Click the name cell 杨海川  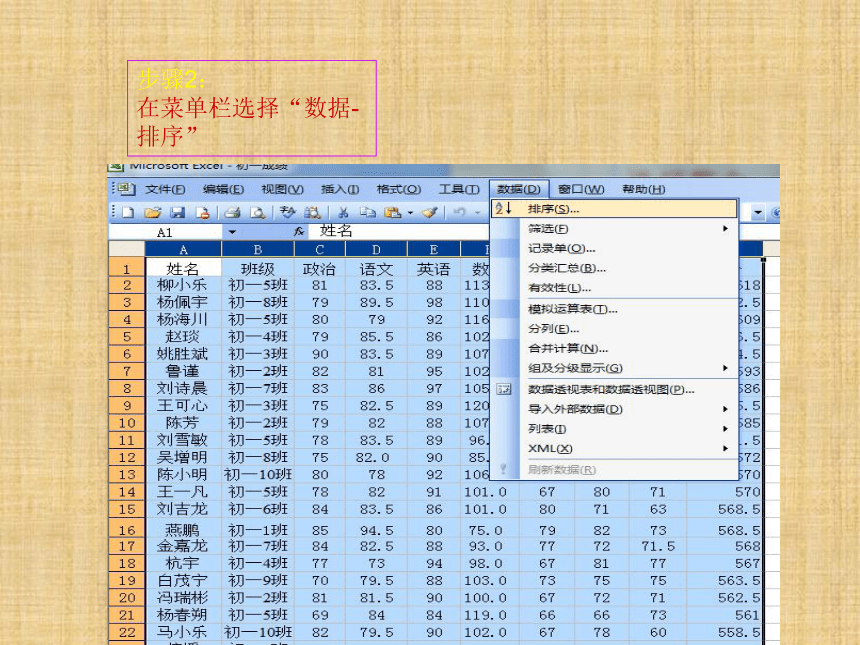click(x=183, y=319)
